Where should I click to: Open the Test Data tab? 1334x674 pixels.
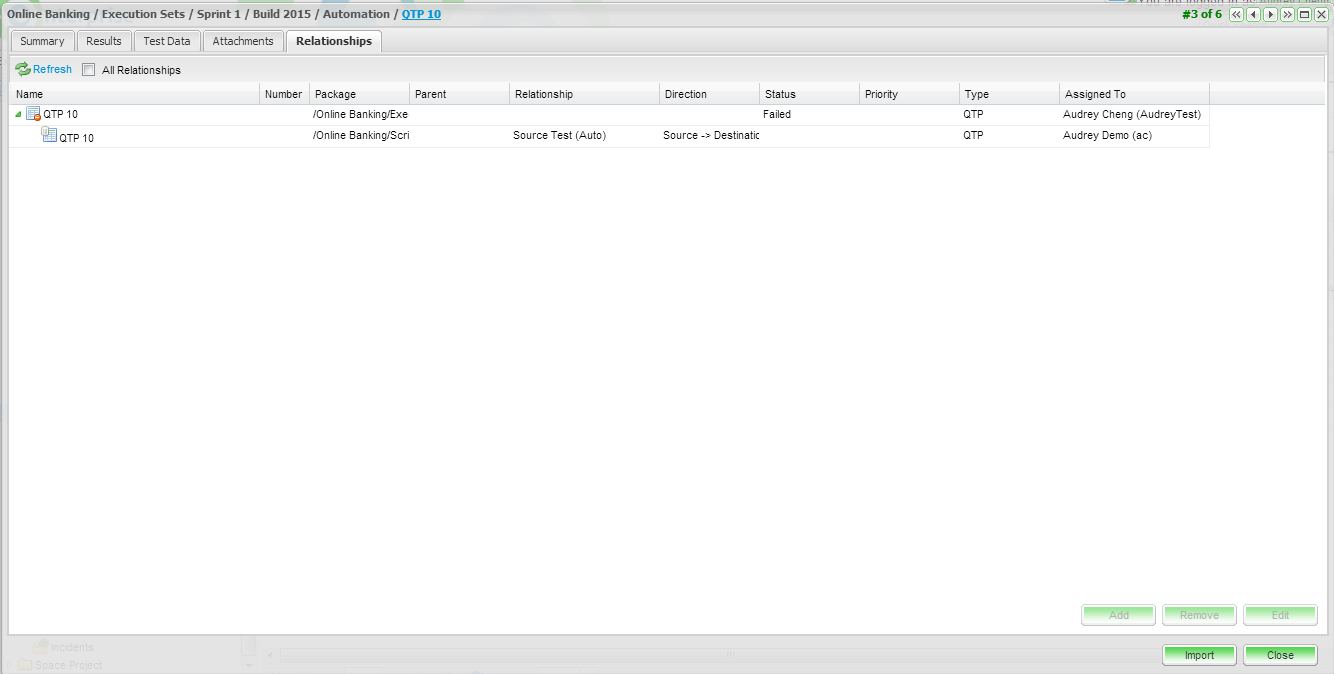point(167,41)
